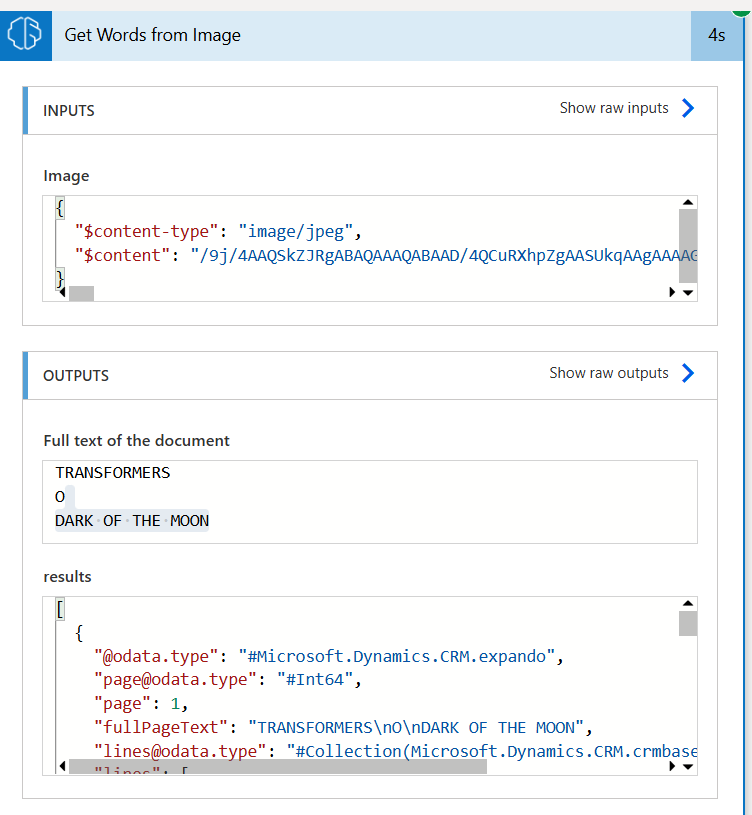Click the "image/jpeg" value
752x815 pixels.
[296, 231]
